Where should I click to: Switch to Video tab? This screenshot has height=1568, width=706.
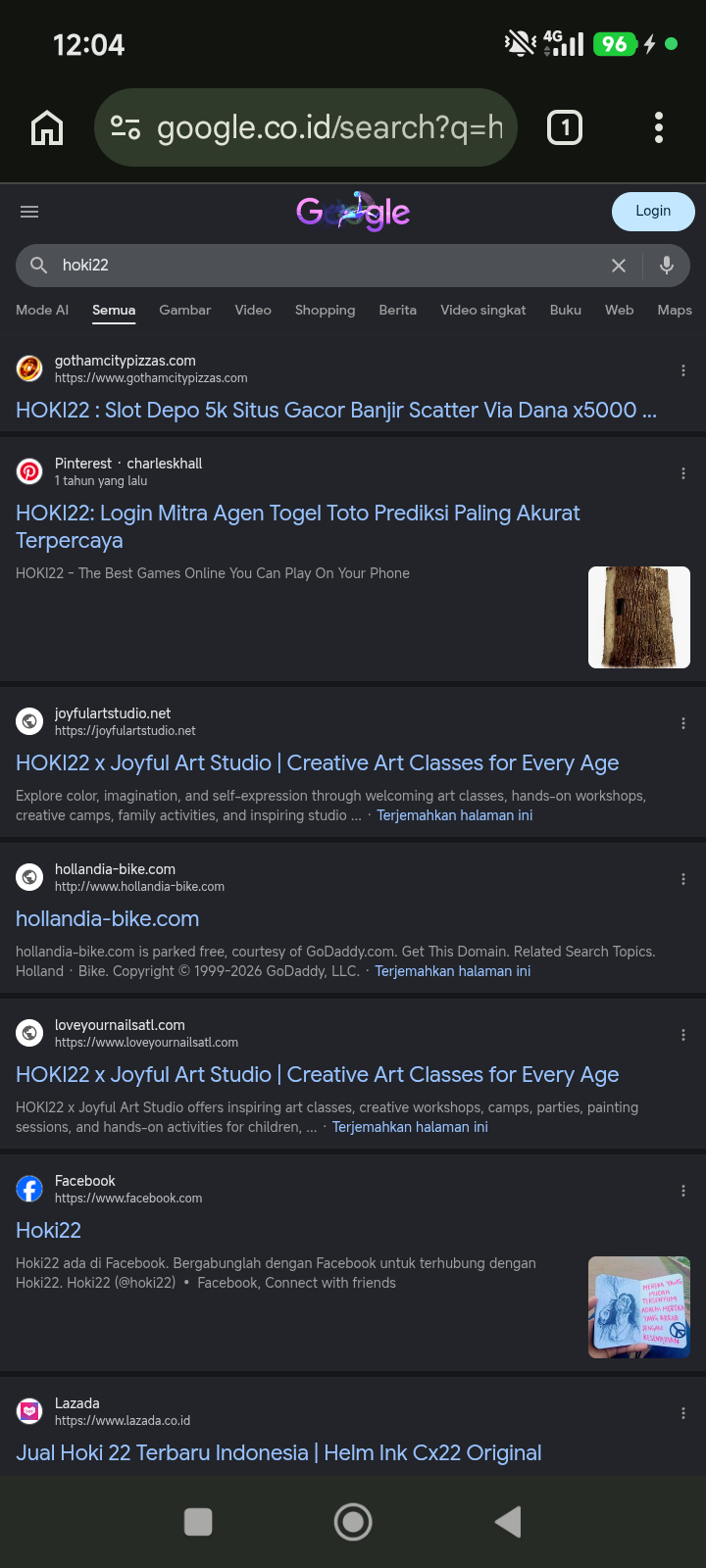[253, 310]
